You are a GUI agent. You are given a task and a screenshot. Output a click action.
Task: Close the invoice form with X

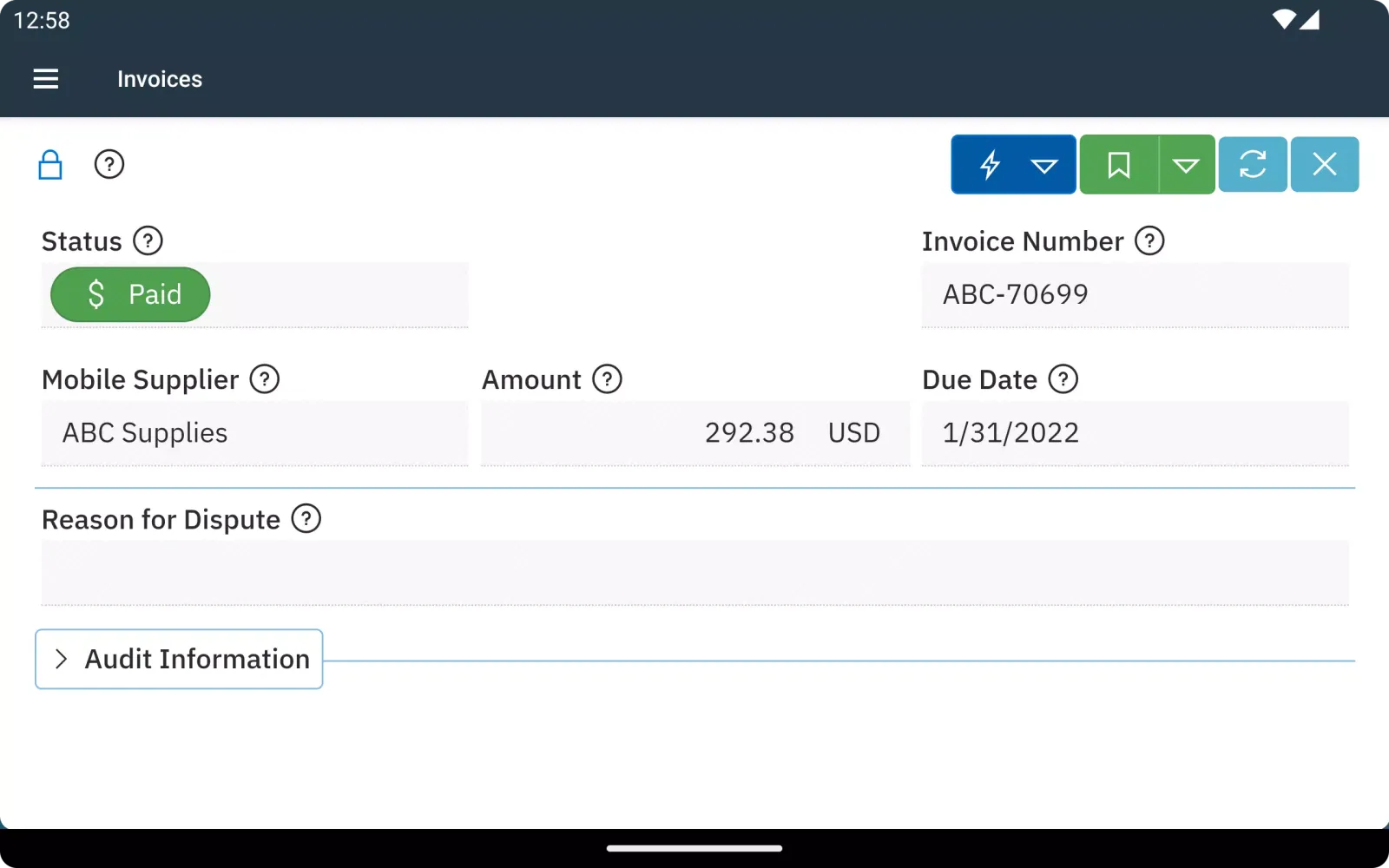pos(1325,164)
